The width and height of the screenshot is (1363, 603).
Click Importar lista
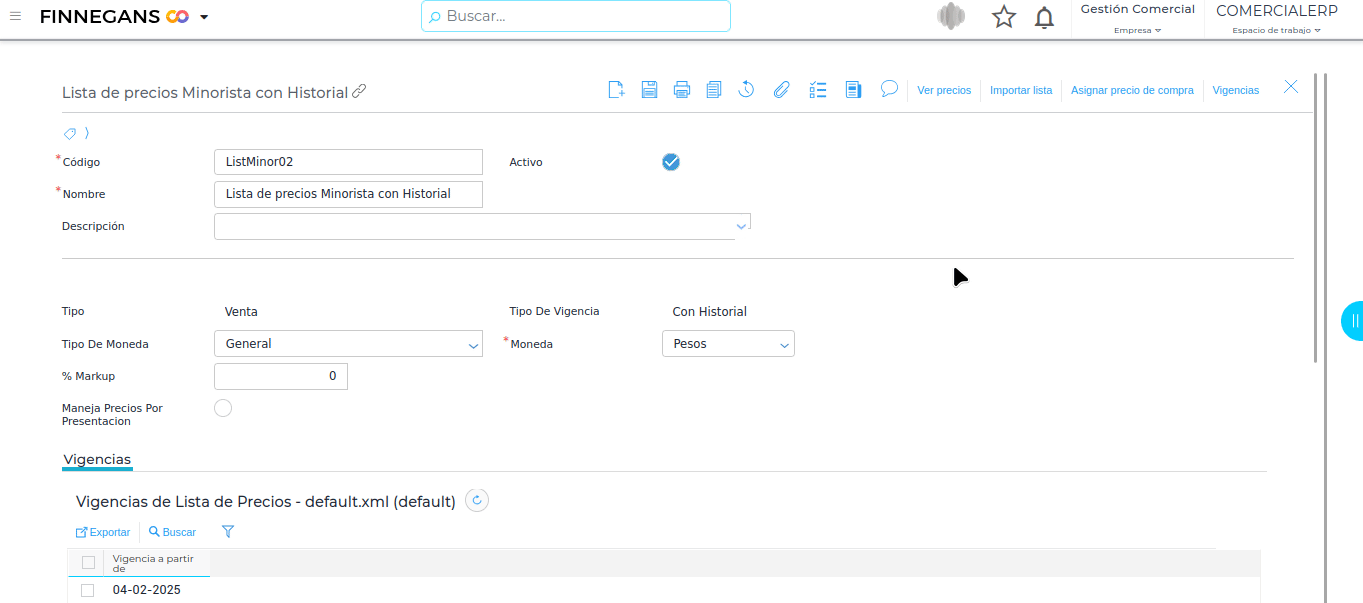(x=1021, y=90)
